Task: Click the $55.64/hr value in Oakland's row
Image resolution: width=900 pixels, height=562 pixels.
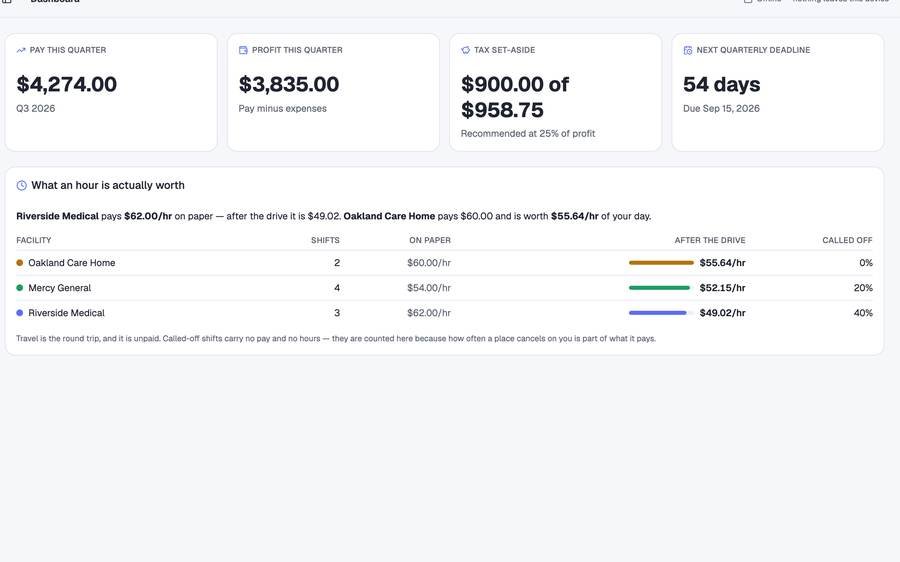Action: point(723,263)
